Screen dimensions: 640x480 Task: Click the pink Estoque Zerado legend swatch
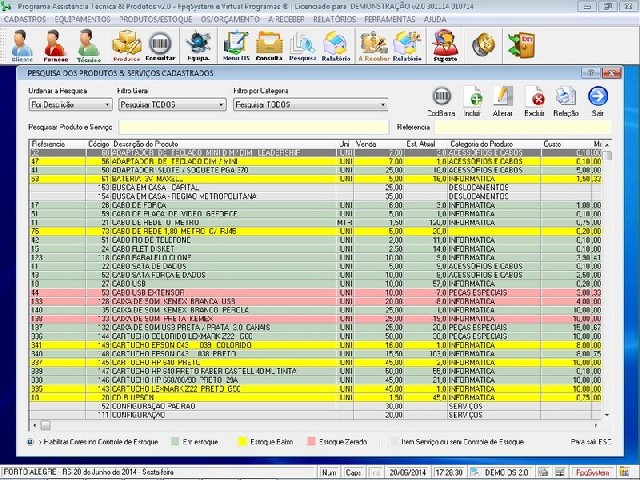coord(311,442)
